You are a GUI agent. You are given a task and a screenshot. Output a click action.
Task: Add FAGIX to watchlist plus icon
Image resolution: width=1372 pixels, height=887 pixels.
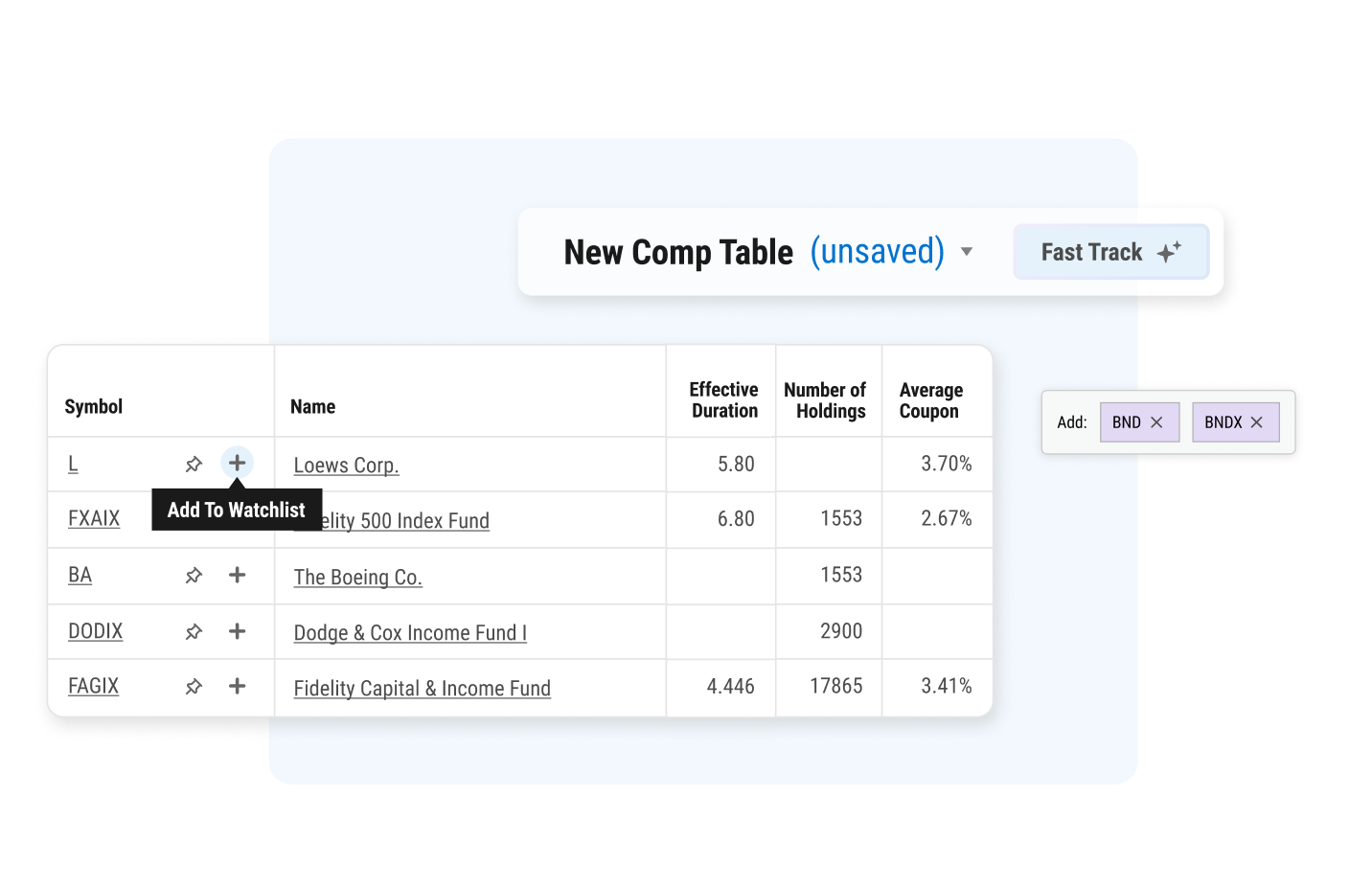237,686
